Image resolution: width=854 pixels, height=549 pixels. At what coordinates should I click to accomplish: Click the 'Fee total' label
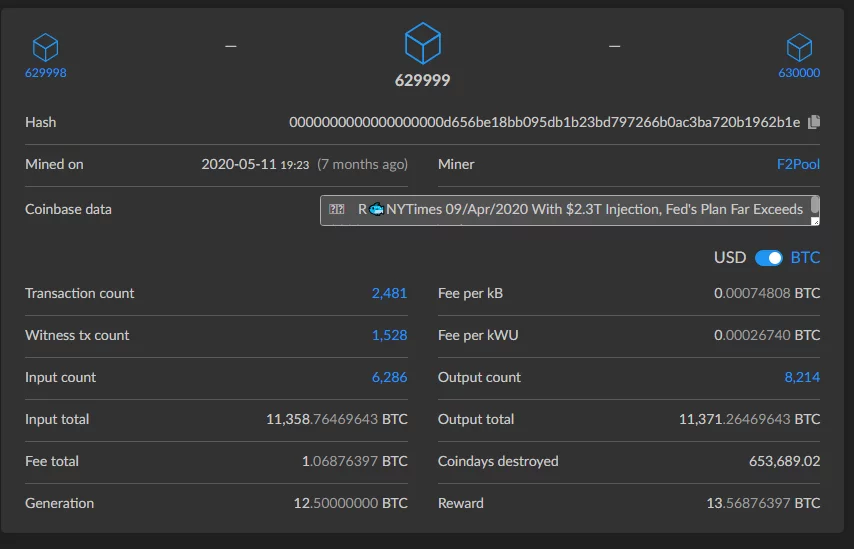coord(52,461)
